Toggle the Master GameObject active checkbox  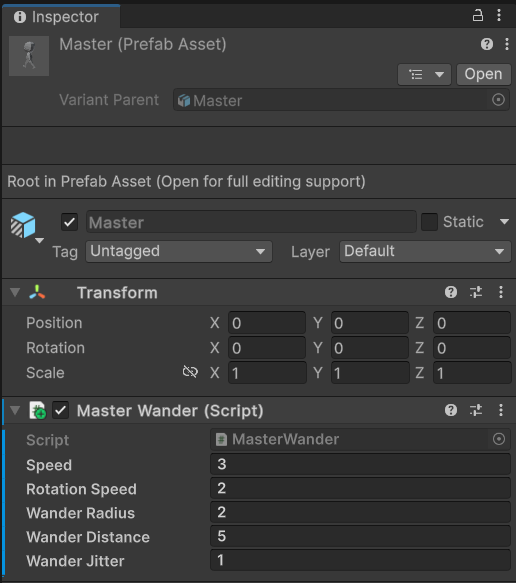(70, 222)
